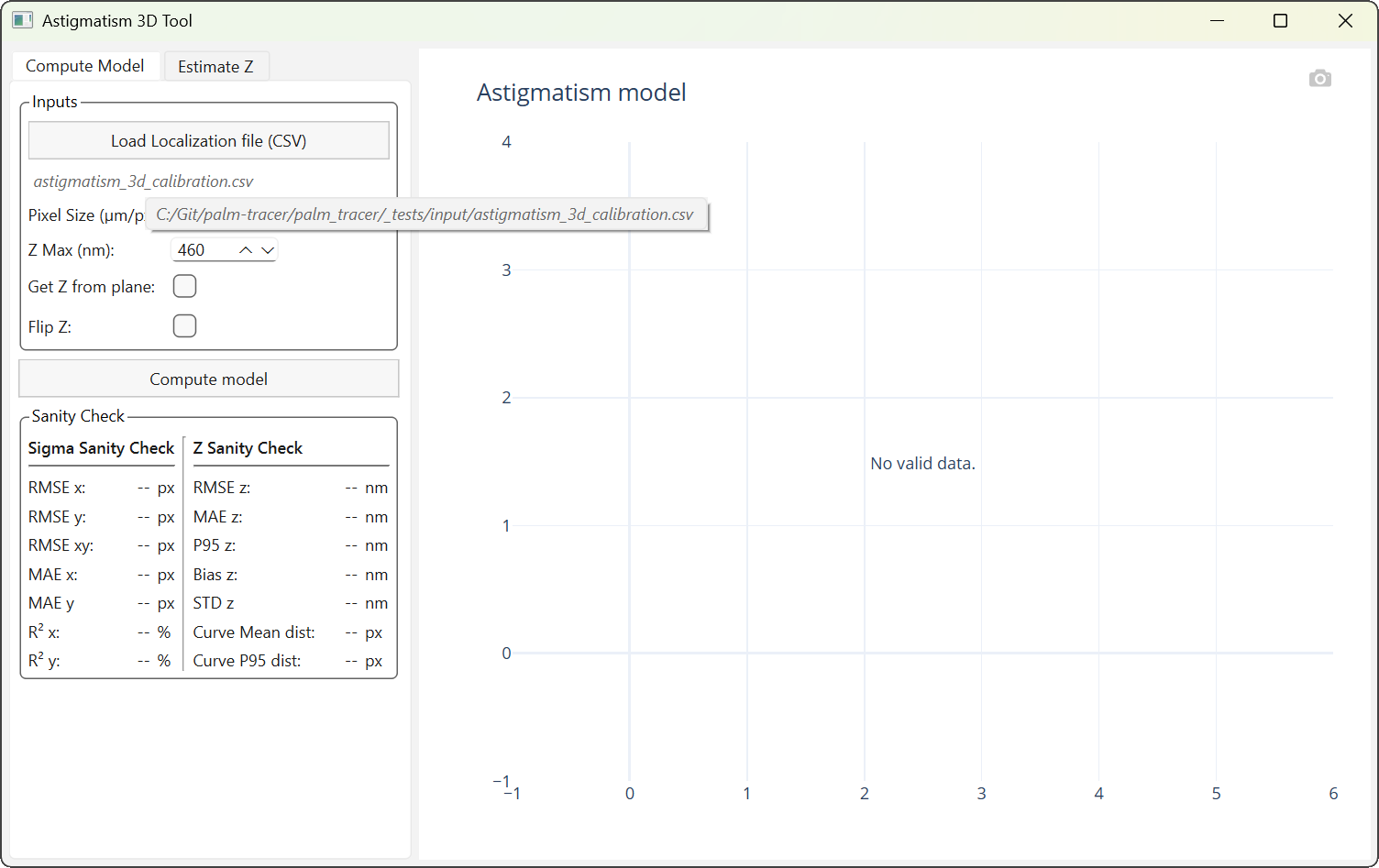The width and height of the screenshot is (1379, 868).
Task: Click the Astigmatism model plot title
Action: [x=580, y=92]
